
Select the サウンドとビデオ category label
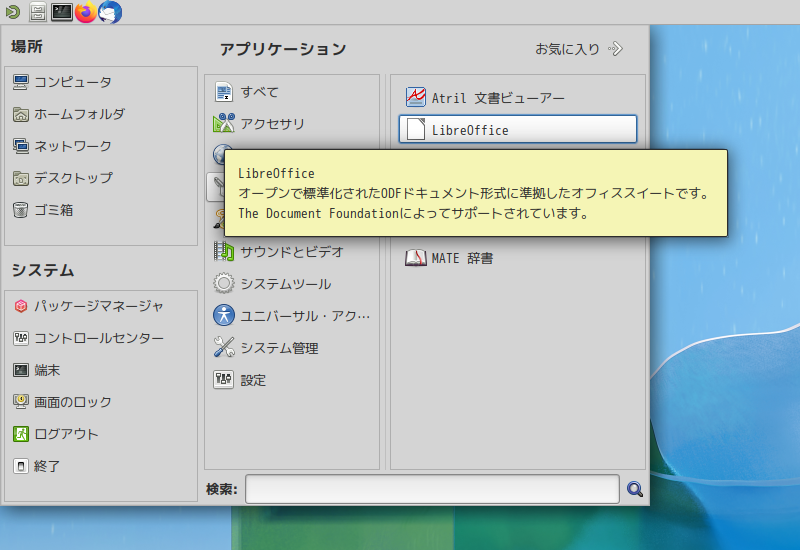[x=292, y=252]
